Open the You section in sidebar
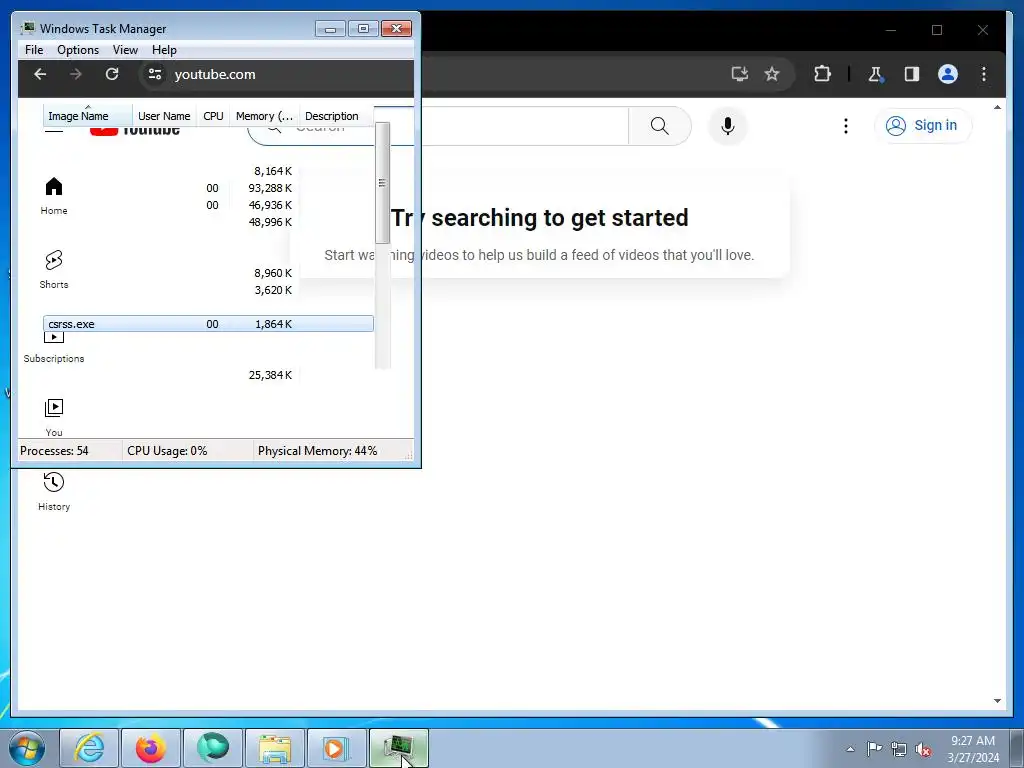The width and height of the screenshot is (1024, 768). tap(54, 418)
